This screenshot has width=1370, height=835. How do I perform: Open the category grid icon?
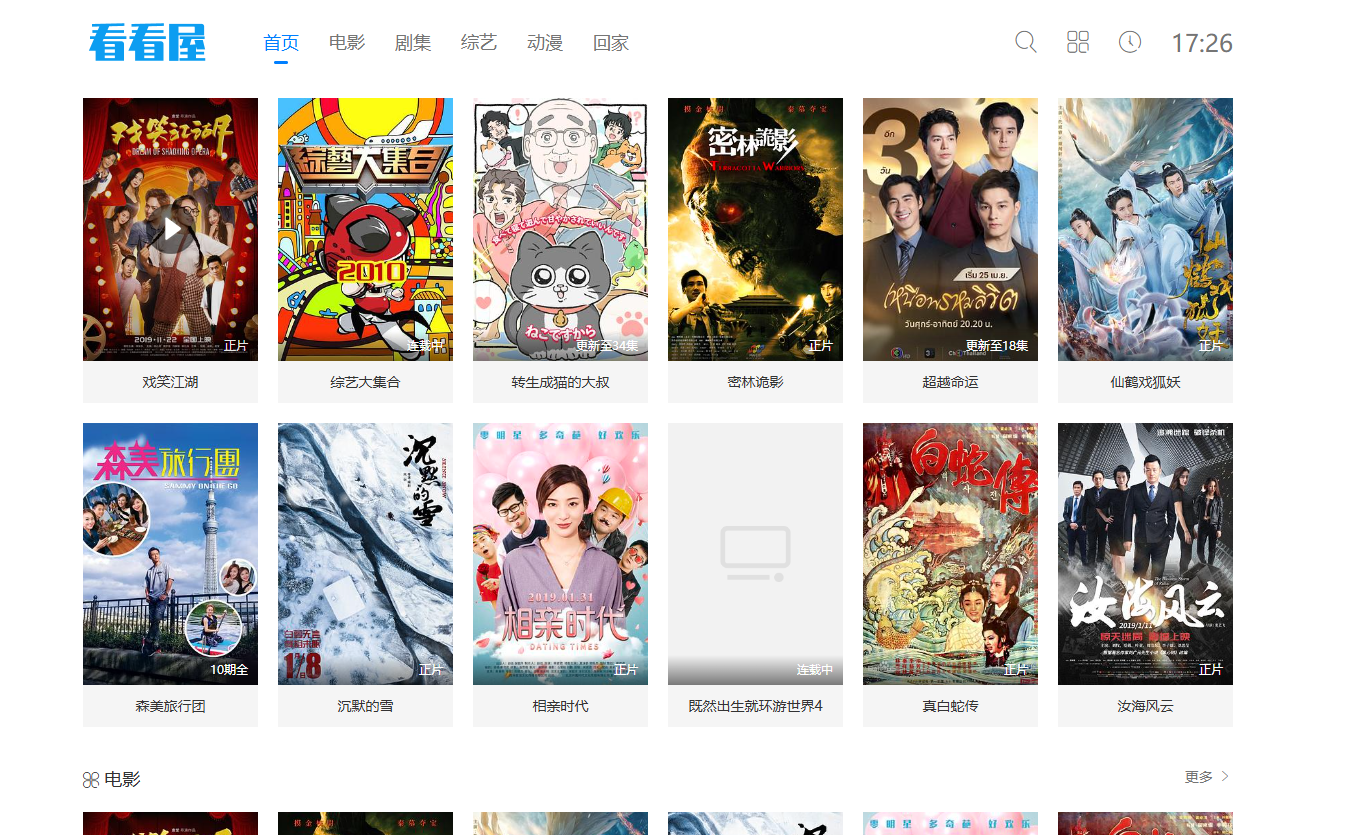(1077, 42)
